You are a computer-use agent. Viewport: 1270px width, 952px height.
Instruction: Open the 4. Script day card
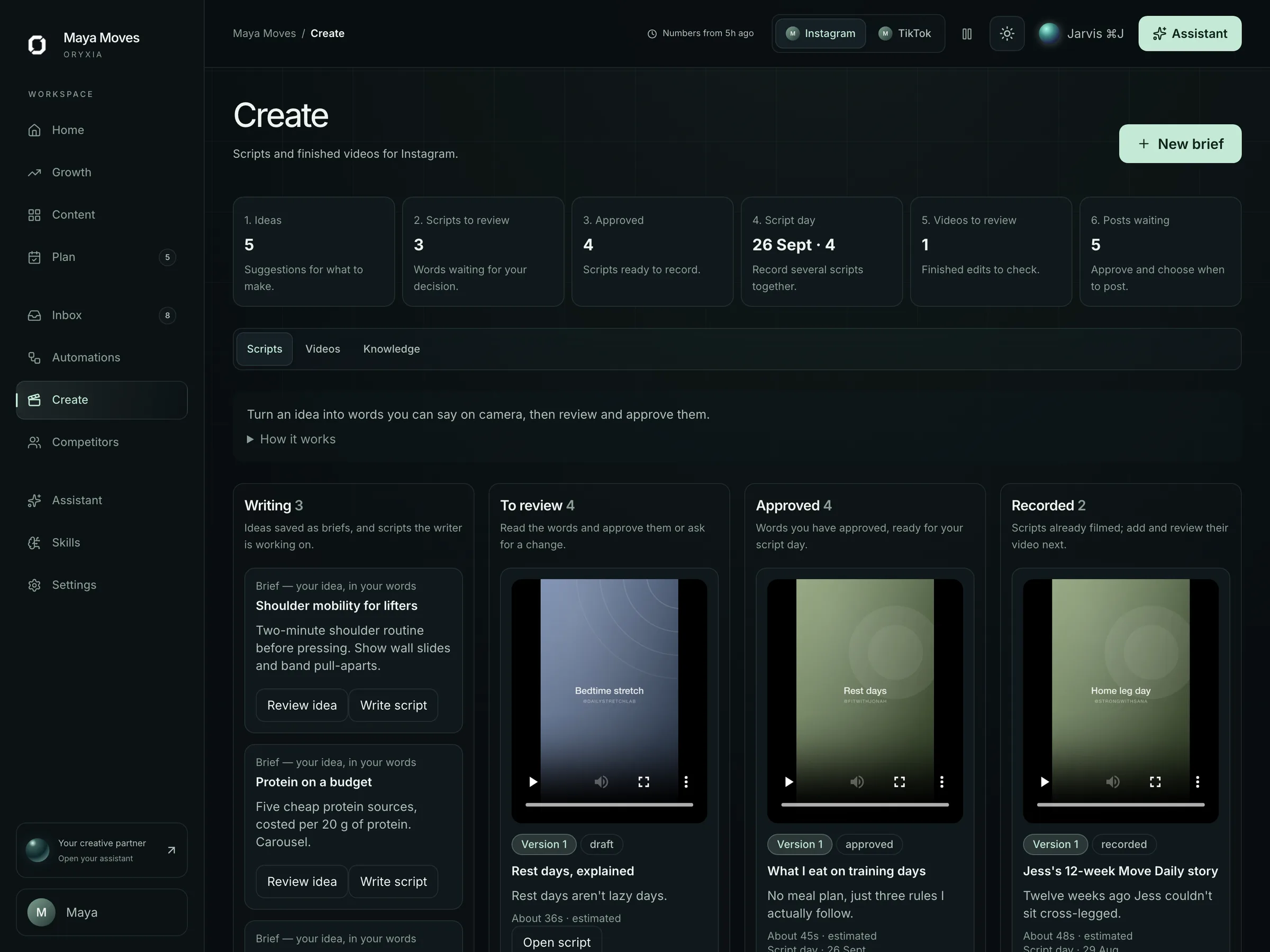point(822,252)
